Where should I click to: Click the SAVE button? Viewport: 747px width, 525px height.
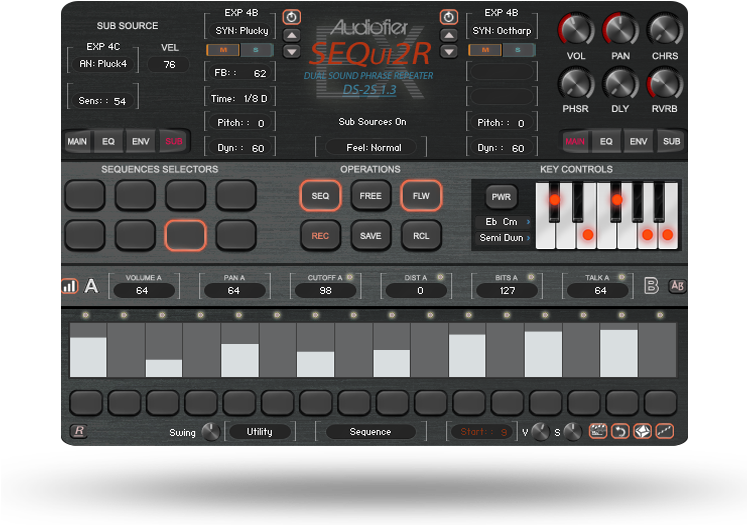click(x=371, y=236)
